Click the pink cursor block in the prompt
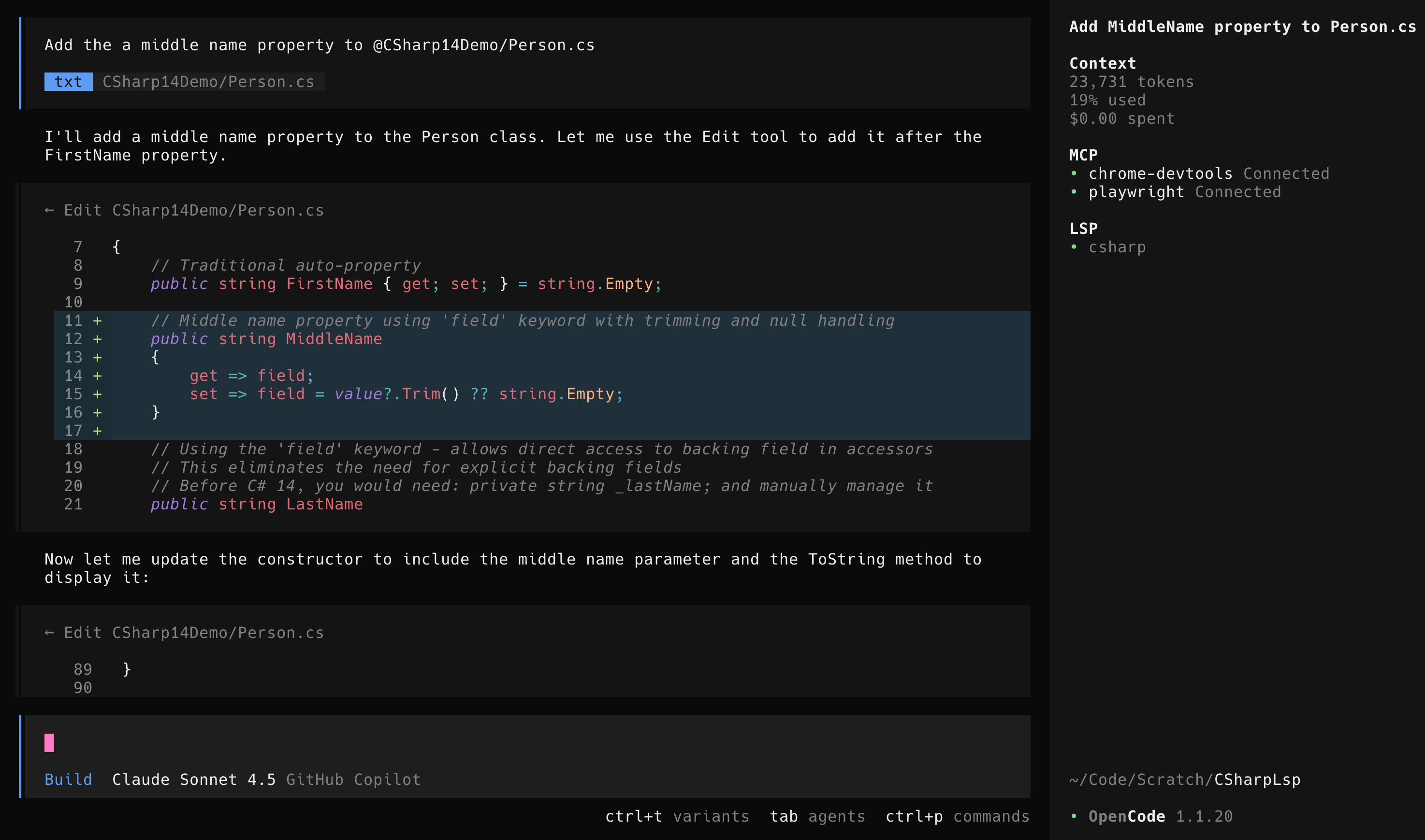This screenshot has height=840, width=1425. pyautogui.click(x=50, y=743)
